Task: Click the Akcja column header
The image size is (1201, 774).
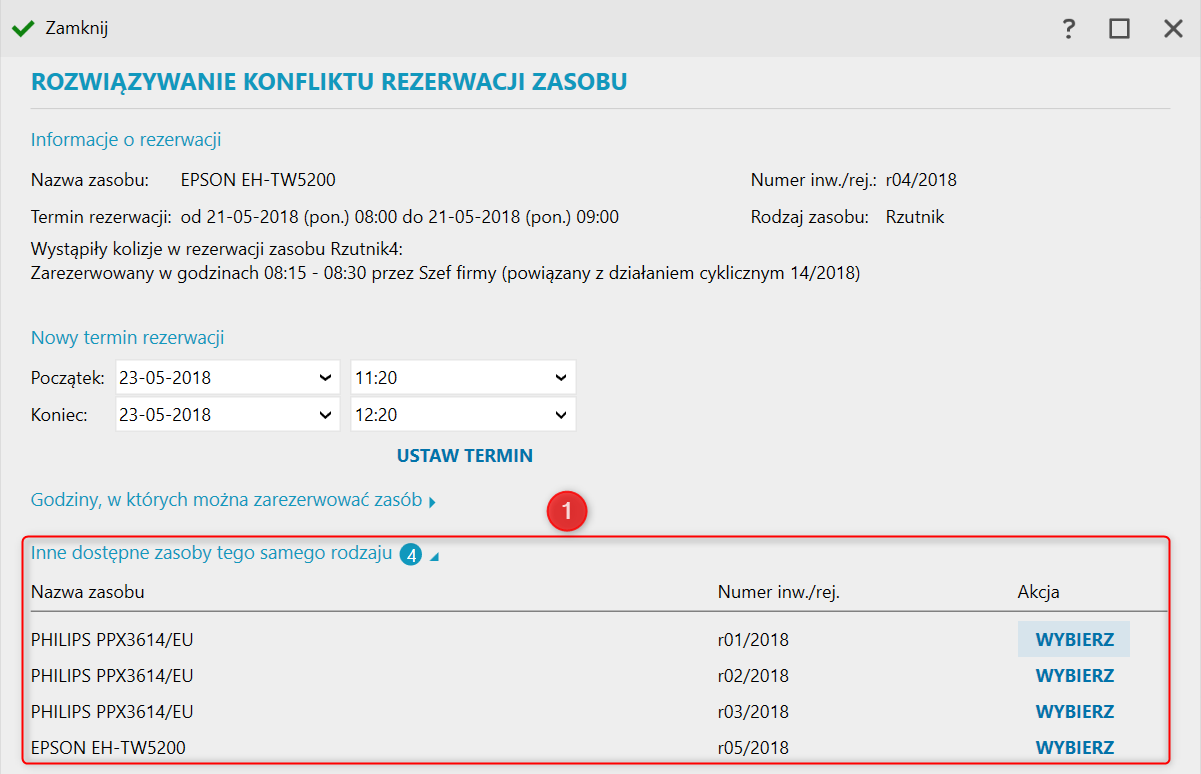Action: [x=1039, y=592]
